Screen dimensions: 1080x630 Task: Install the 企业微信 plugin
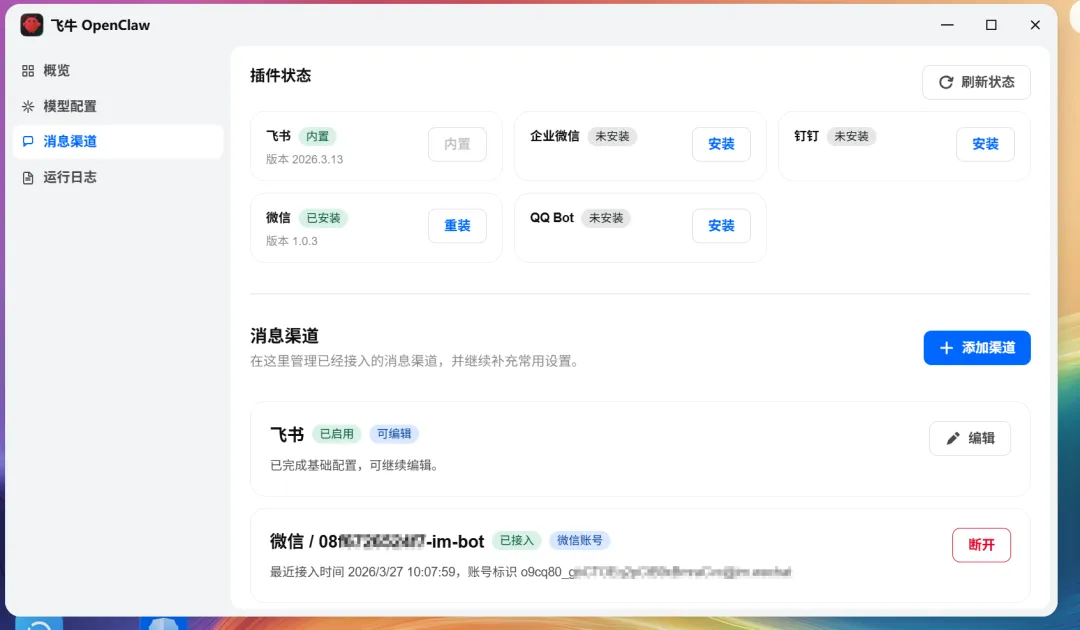pos(721,144)
